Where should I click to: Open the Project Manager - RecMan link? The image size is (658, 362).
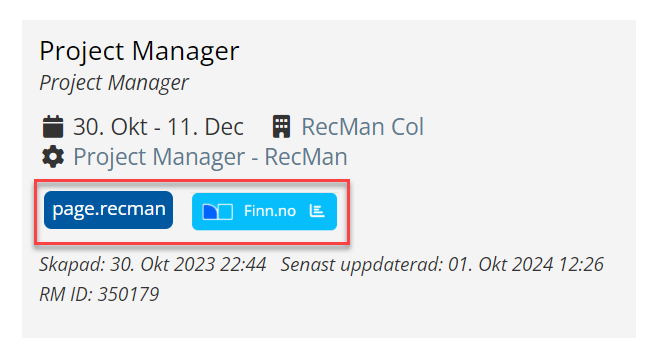(210, 157)
